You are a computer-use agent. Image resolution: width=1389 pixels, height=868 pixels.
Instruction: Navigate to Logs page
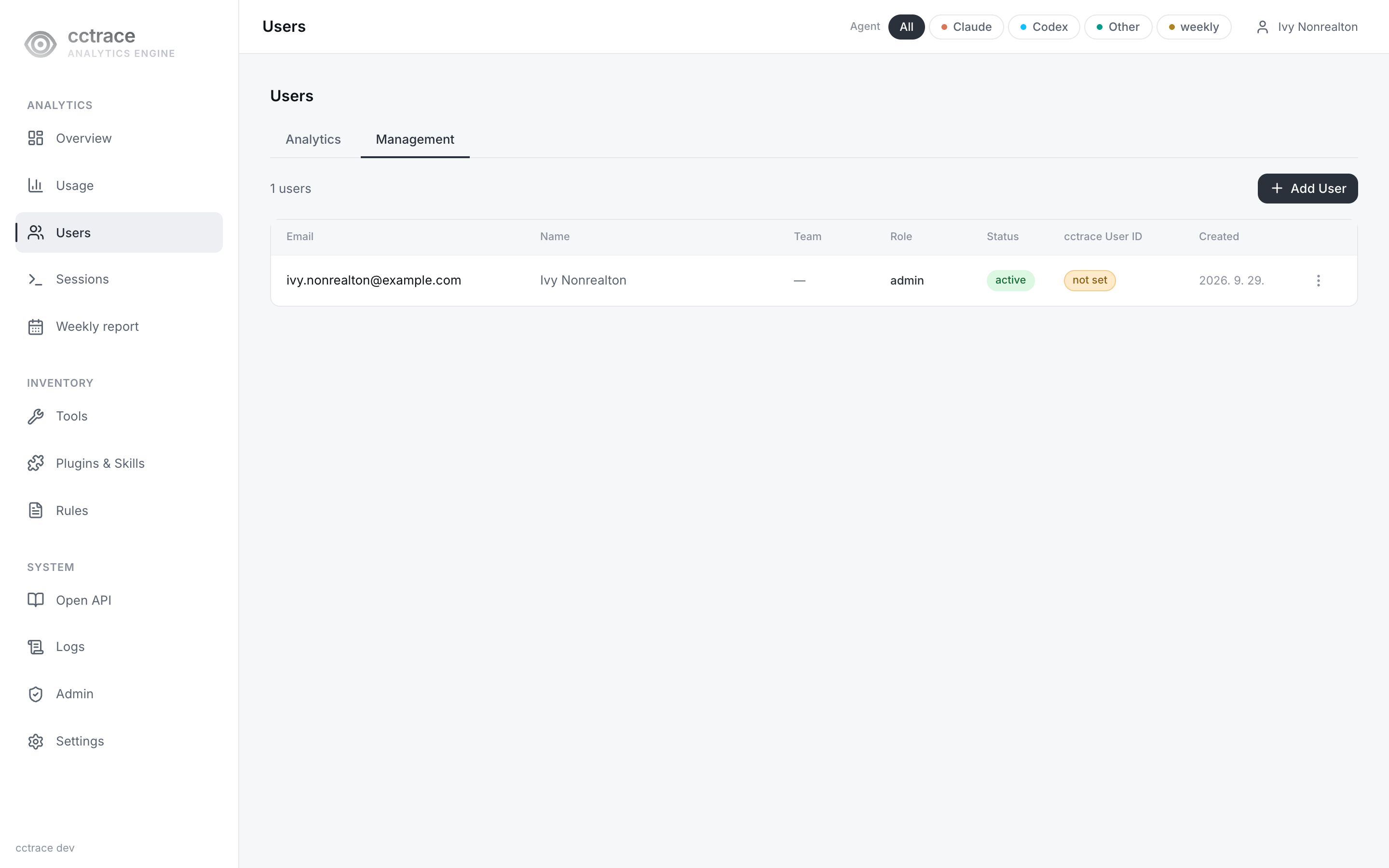point(119,647)
